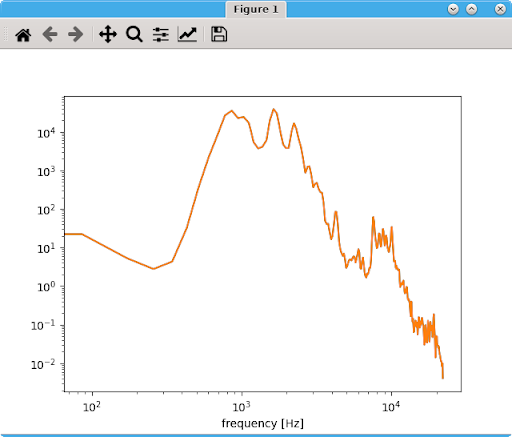
Task: Click the frequency [Hz] axis label
Action: pos(263,423)
